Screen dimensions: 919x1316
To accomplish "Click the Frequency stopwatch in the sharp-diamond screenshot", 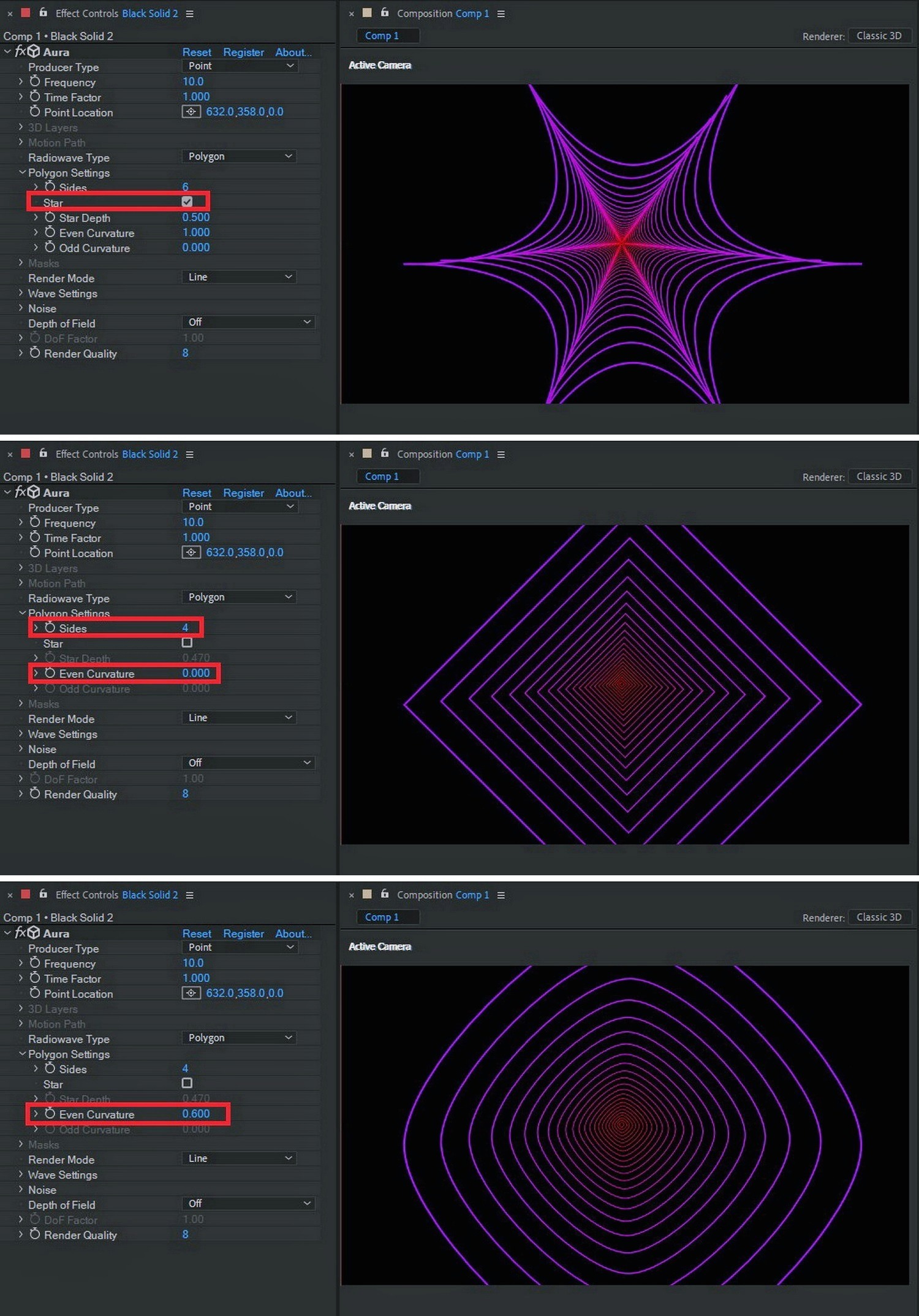I will [x=35, y=522].
